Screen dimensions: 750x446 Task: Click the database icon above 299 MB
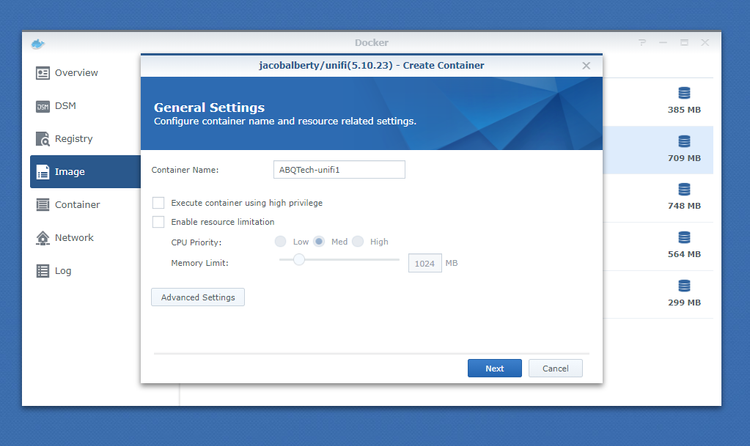pos(684,286)
